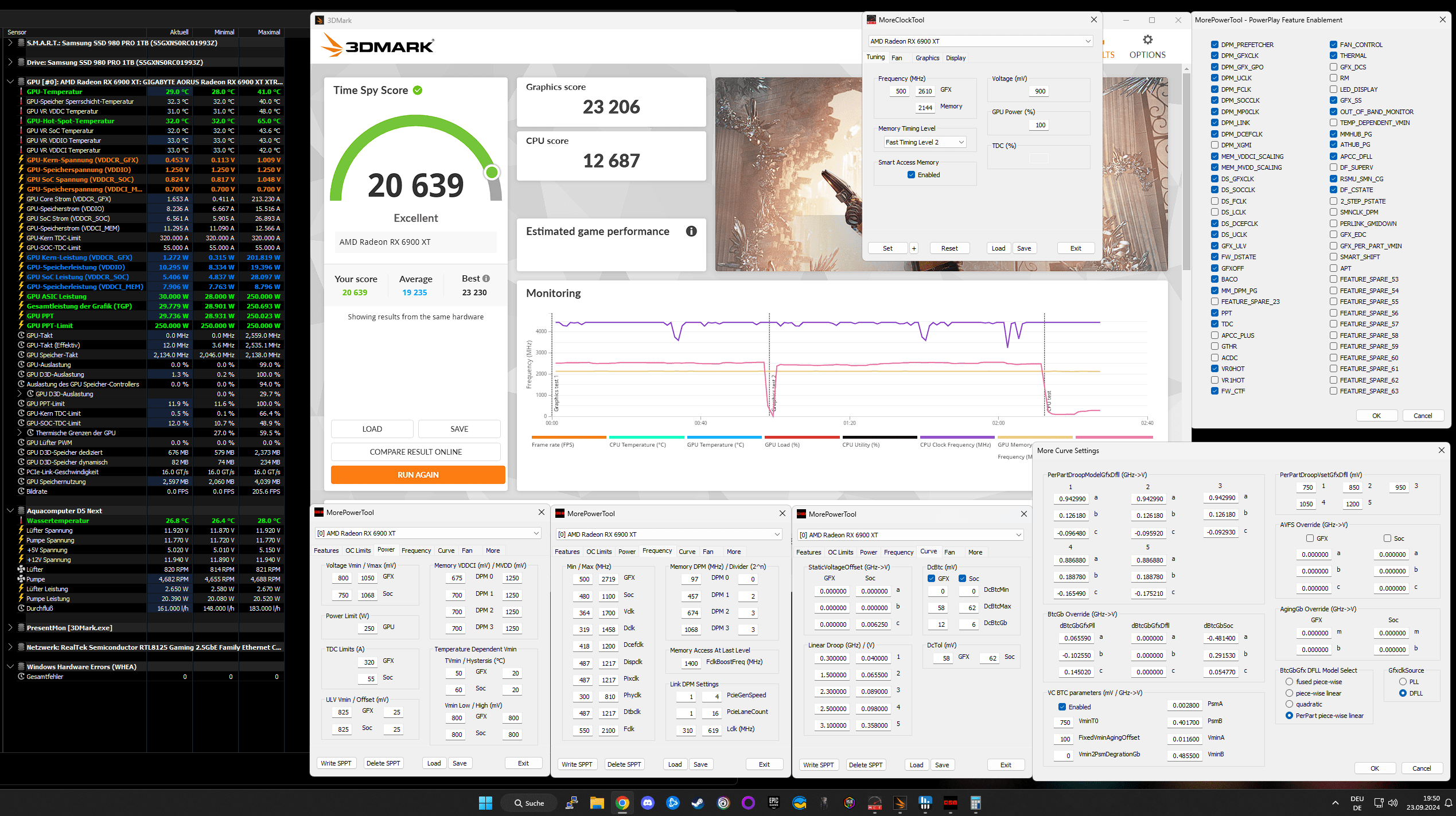
Task: Click 3DMark results vertical scrollbar
Action: pyautogui.click(x=1186, y=172)
